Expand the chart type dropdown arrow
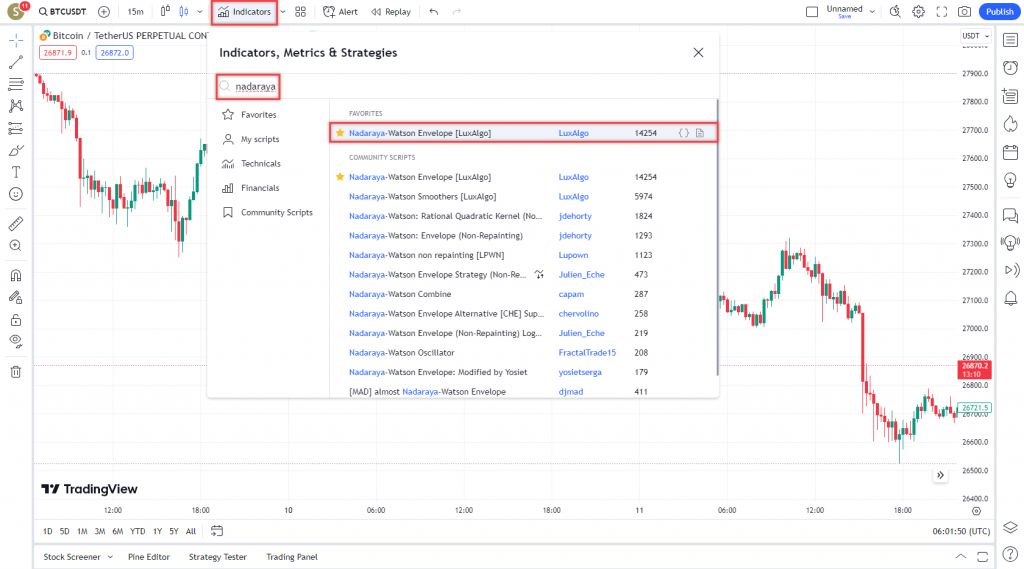 coord(200,12)
